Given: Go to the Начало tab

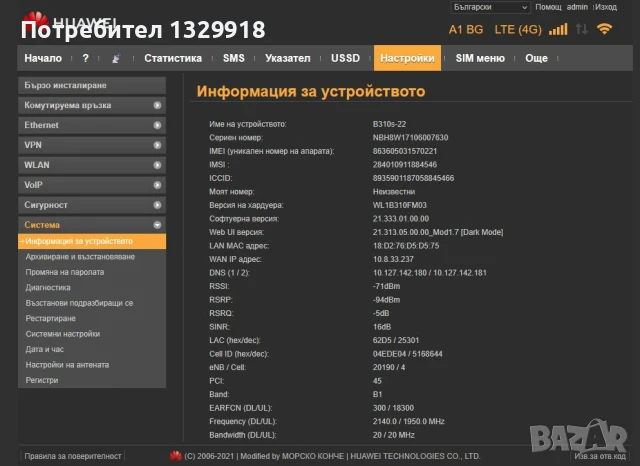Looking at the screenshot, I should (x=43, y=58).
